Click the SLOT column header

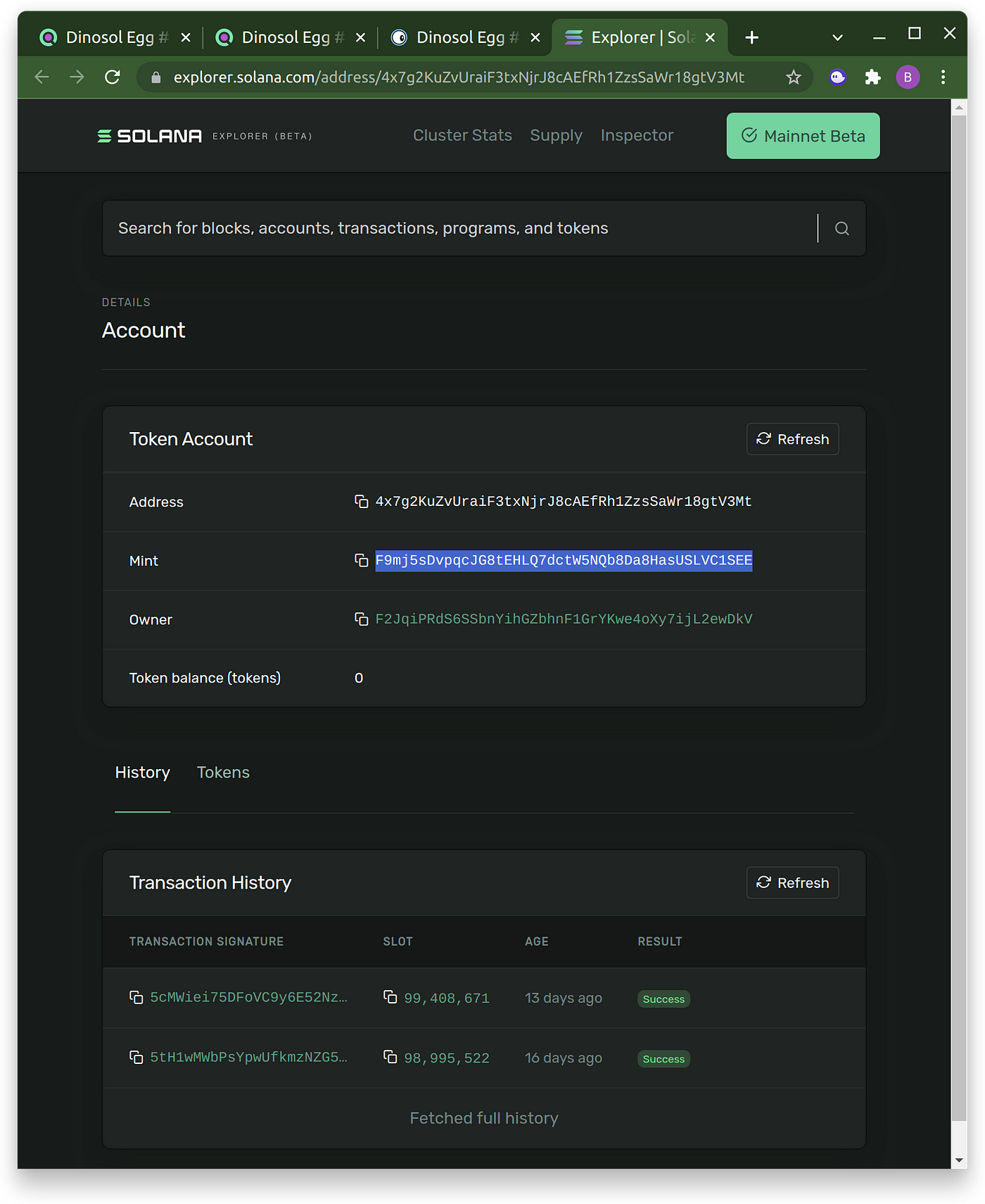tap(398, 942)
